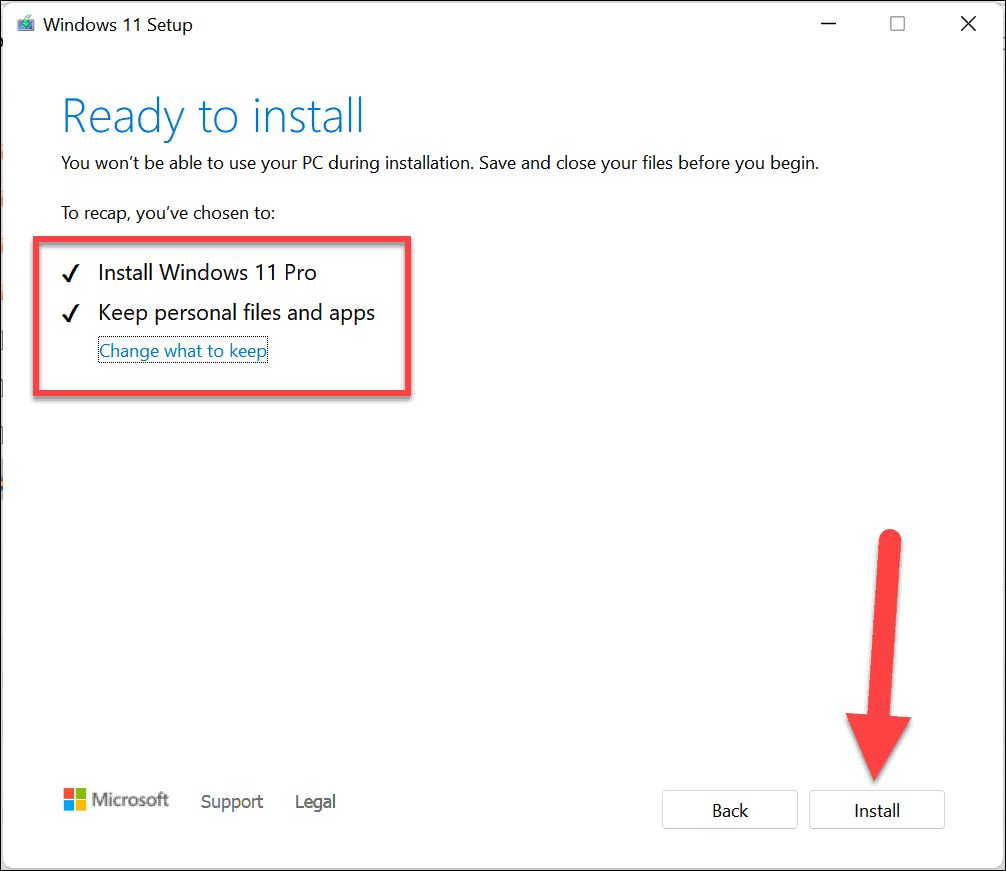Go back to the previous setup step
The height and width of the screenshot is (871, 1006).
729,810
